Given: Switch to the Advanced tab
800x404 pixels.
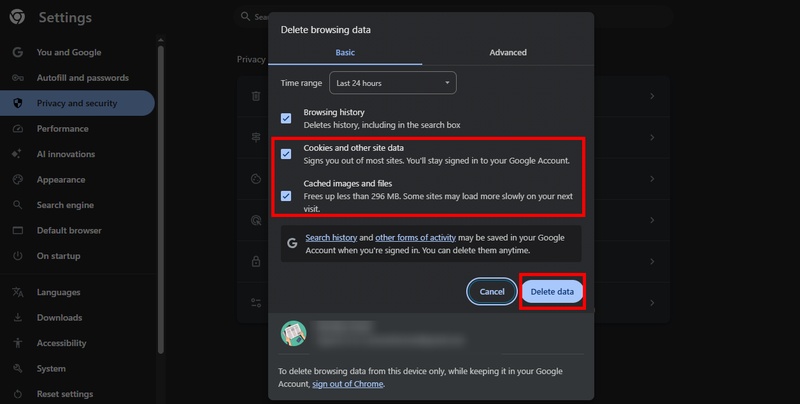Looking at the screenshot, I should [x=508, y=53].
